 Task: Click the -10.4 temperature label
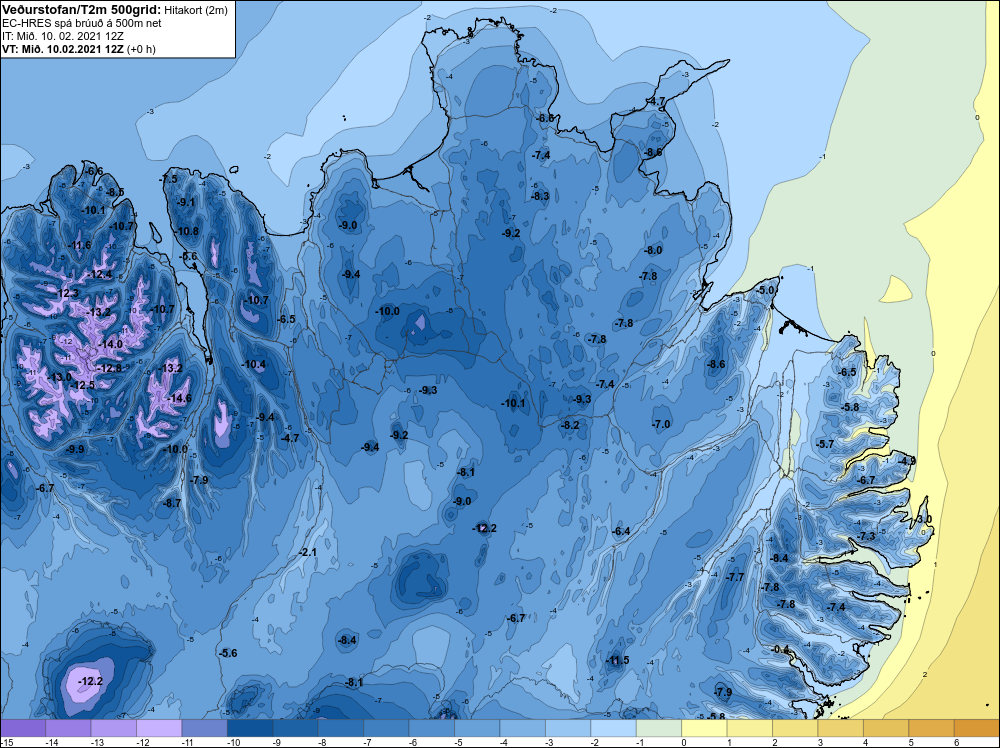click(x=254, y=364)
